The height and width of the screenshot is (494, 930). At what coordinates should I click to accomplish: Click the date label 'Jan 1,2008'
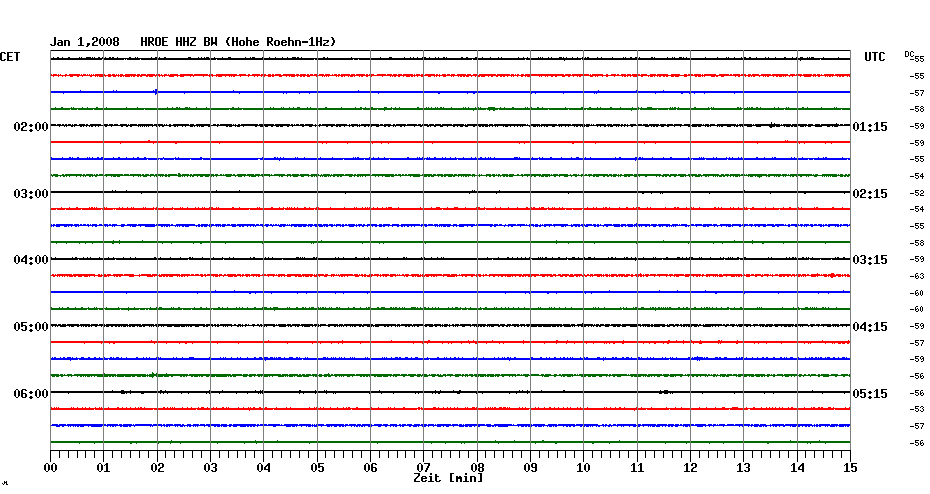tap(84, 42)
